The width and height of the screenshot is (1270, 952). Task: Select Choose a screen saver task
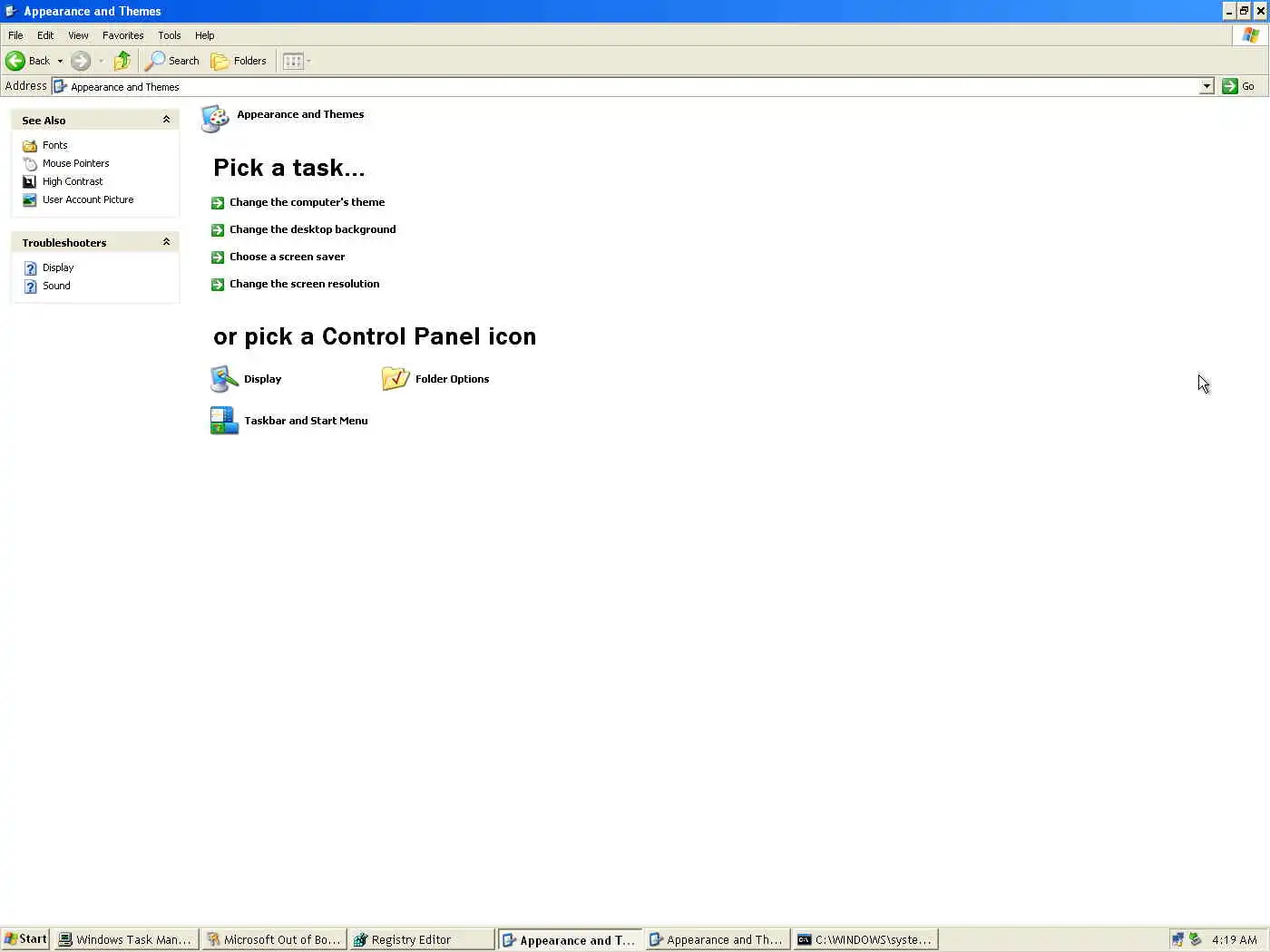point(288,257)
